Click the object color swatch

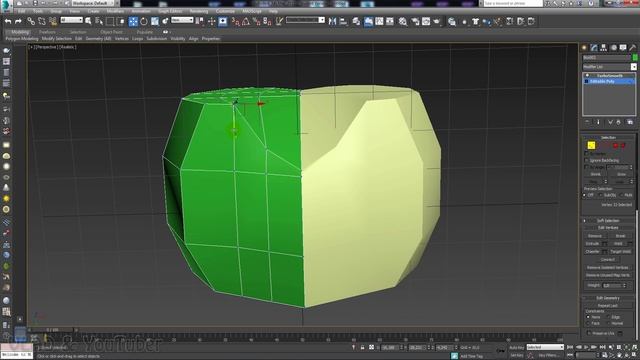tap(635, 58)
